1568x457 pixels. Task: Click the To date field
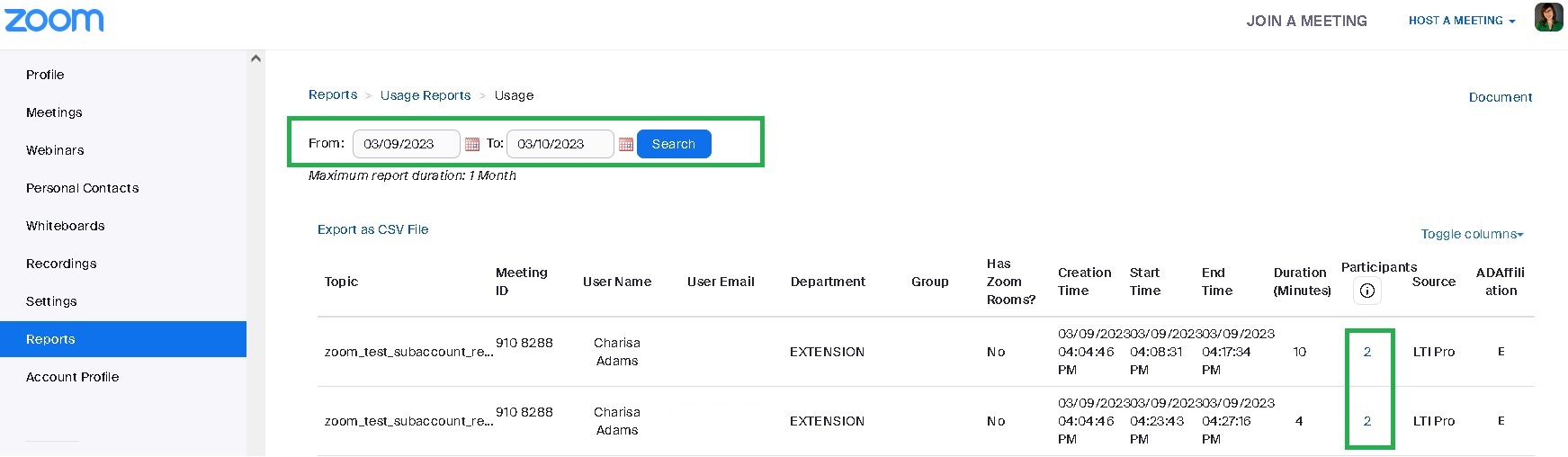(x=560, y=144)
